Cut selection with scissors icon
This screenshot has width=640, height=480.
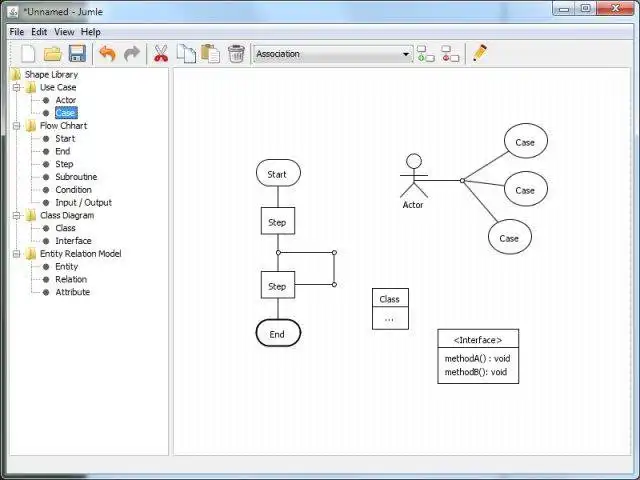coord(161,53)
